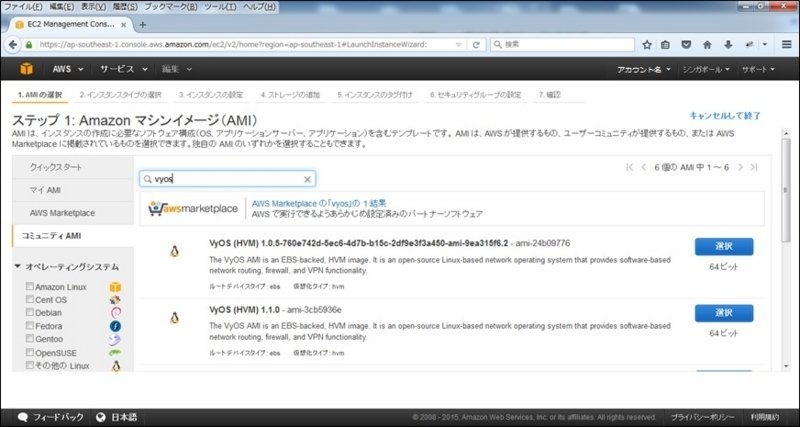Viewport: 800px width, 427px height.
Task: Check the Amazon Linux filter checkbox
Action: 28,287
